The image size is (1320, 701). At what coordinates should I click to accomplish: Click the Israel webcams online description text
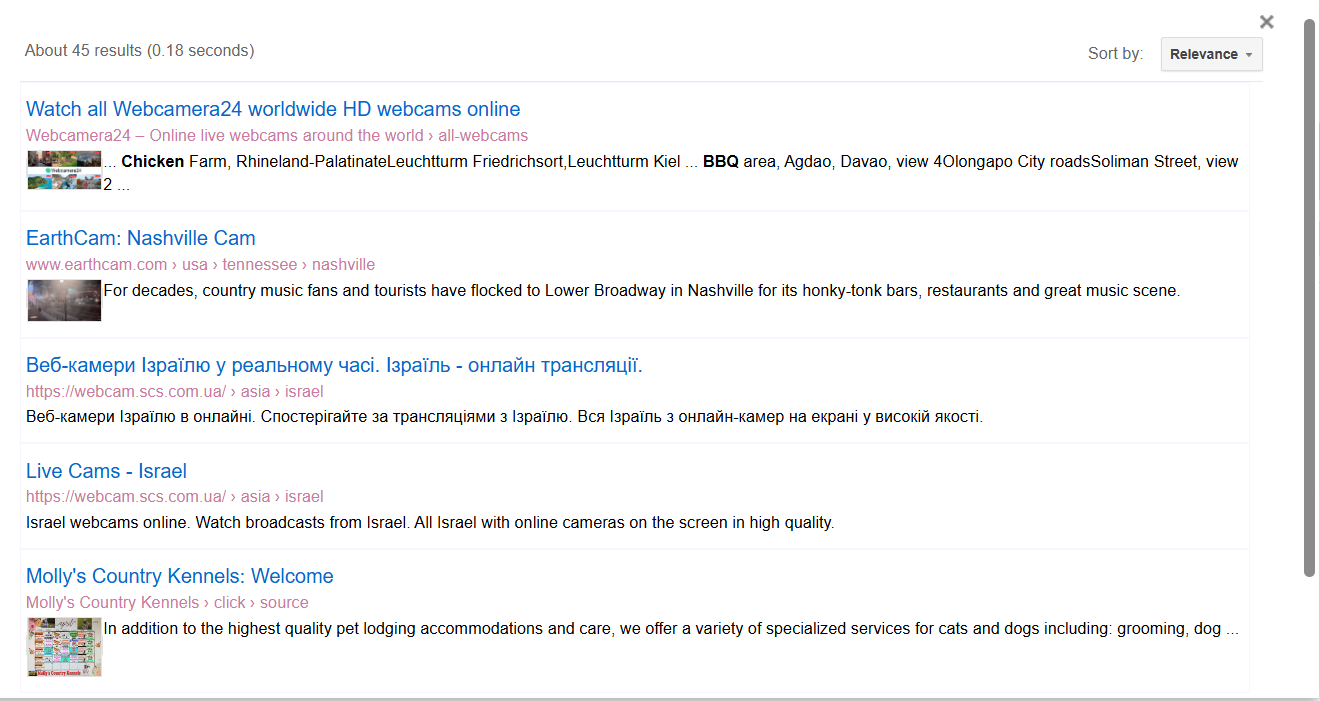pyautogui.click(x=430, y=523)
